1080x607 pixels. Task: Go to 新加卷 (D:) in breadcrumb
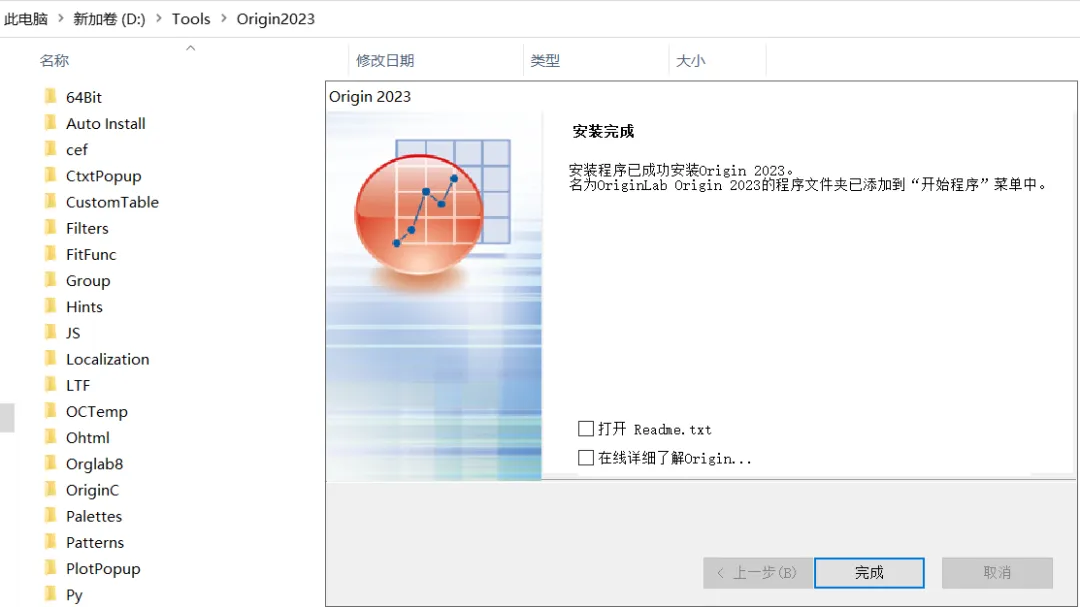tap(110, 19)
